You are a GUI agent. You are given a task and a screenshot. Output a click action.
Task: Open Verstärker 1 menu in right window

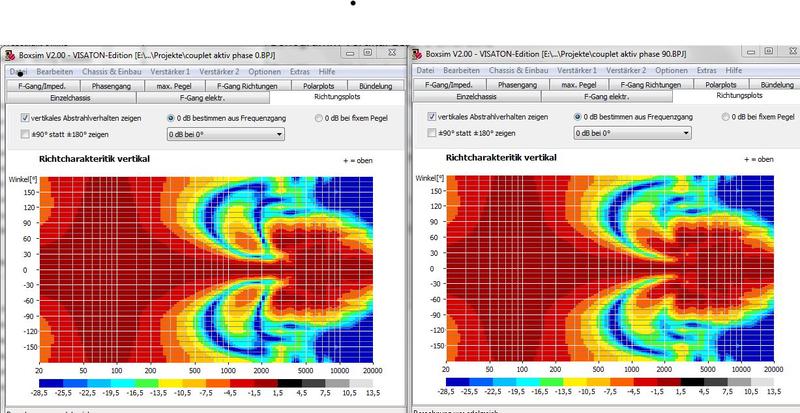577,70
